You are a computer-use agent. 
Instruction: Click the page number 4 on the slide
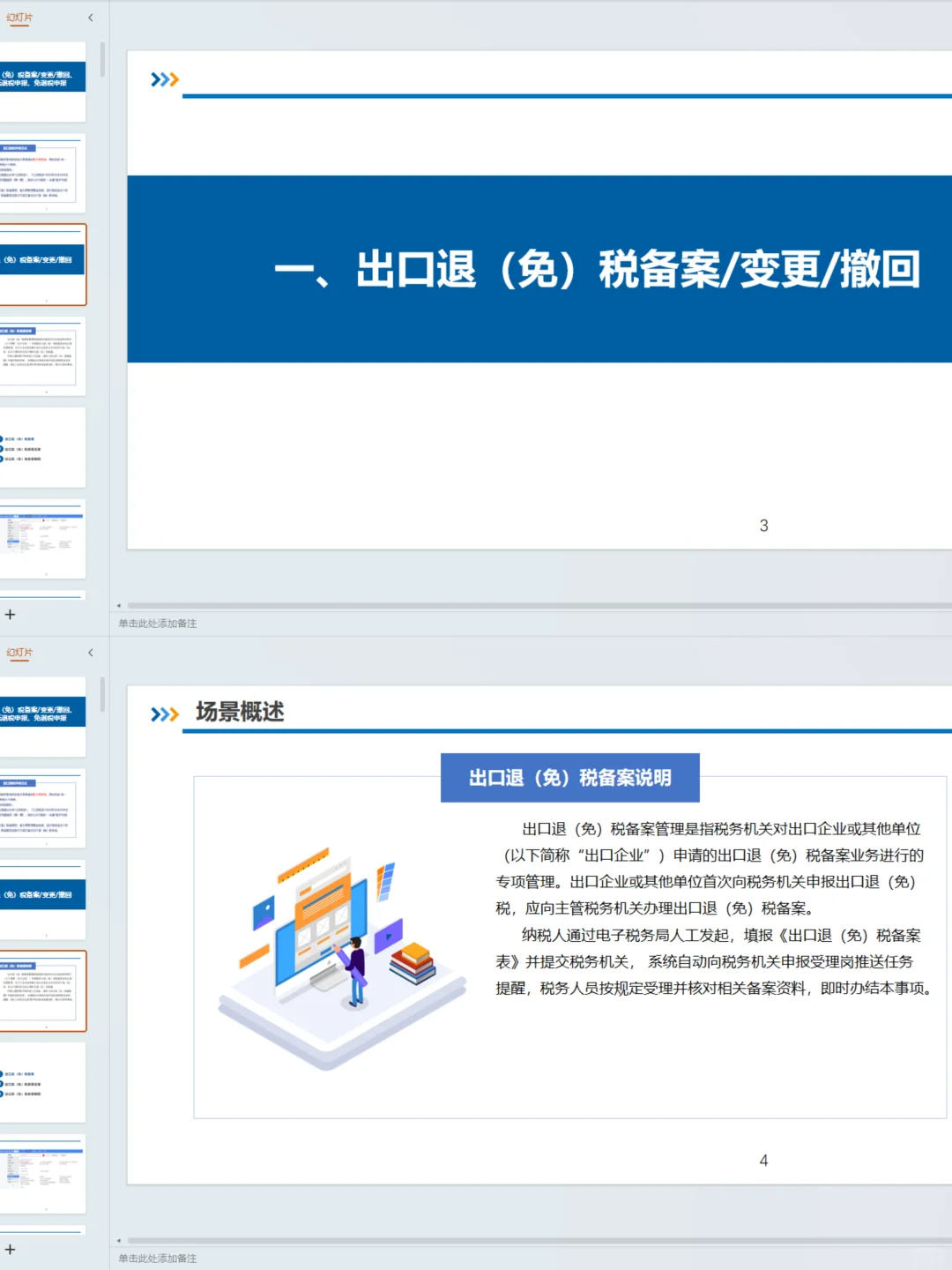[x=762, y=1161]
